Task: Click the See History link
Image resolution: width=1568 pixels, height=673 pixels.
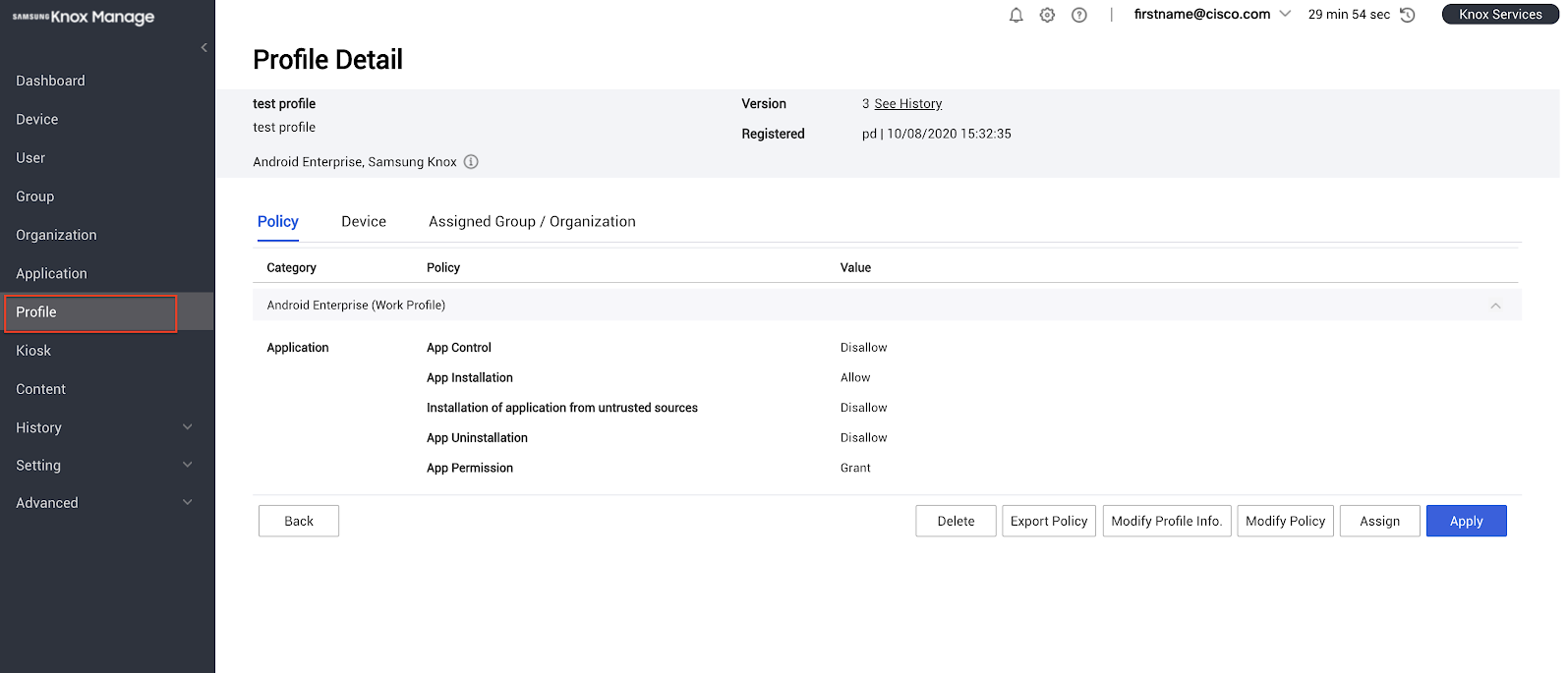Action: coord(907,104)
